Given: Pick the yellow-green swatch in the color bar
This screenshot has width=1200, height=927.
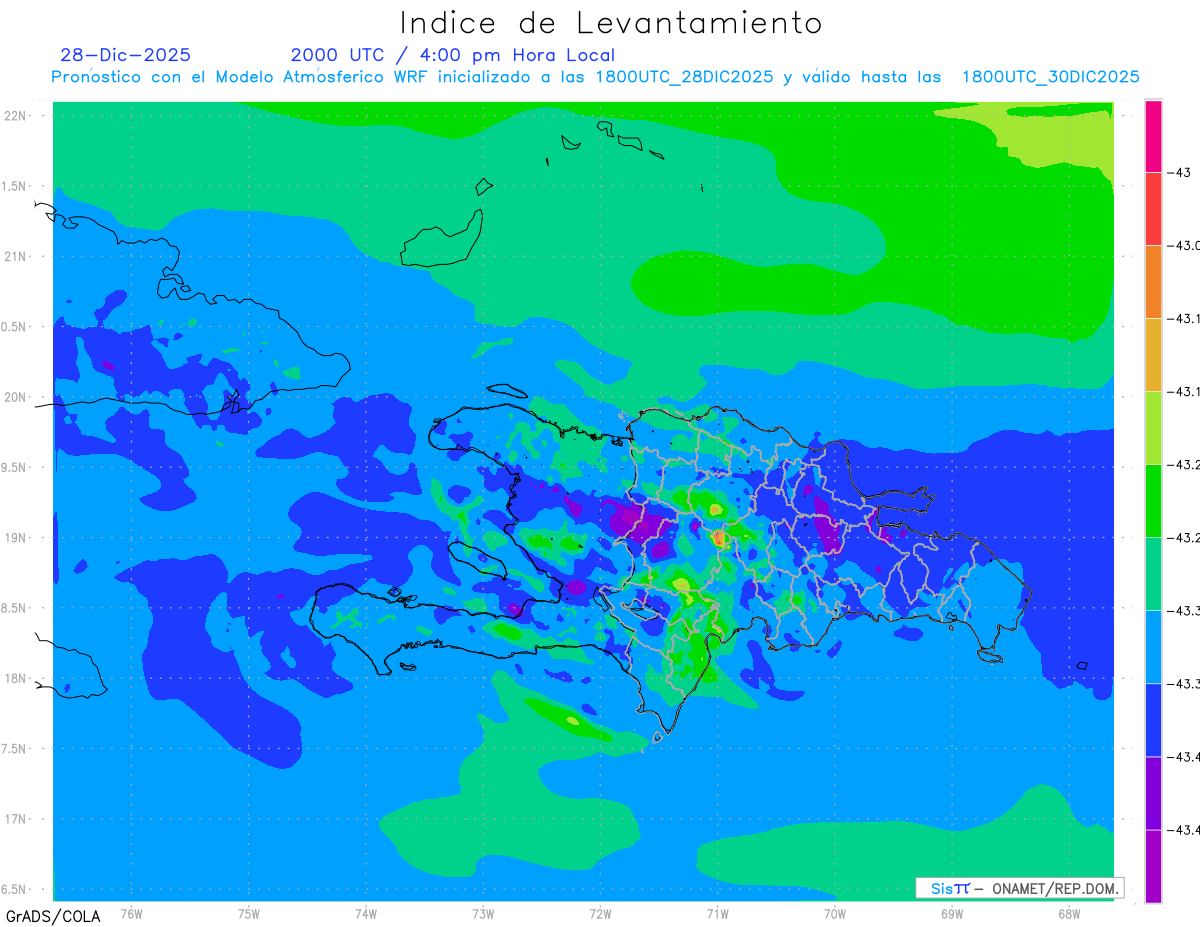Looking at the screenshot, I should pyautogui.click(x=1153, y=428).
